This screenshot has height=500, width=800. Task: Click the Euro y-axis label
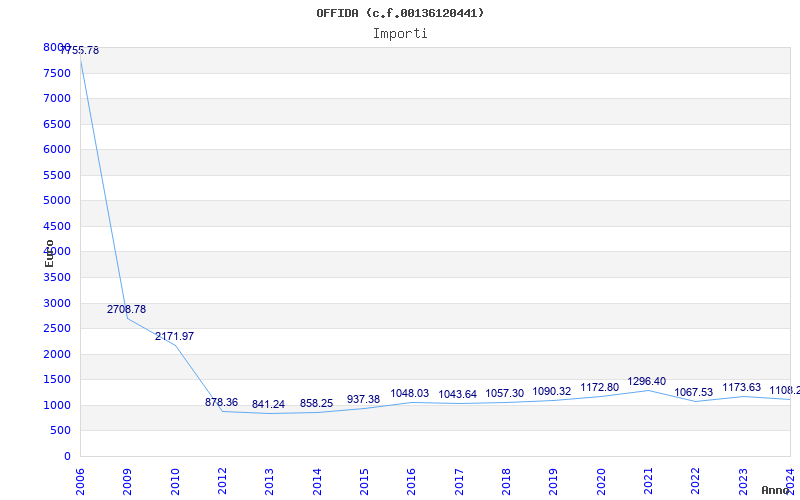coord(49,253)
